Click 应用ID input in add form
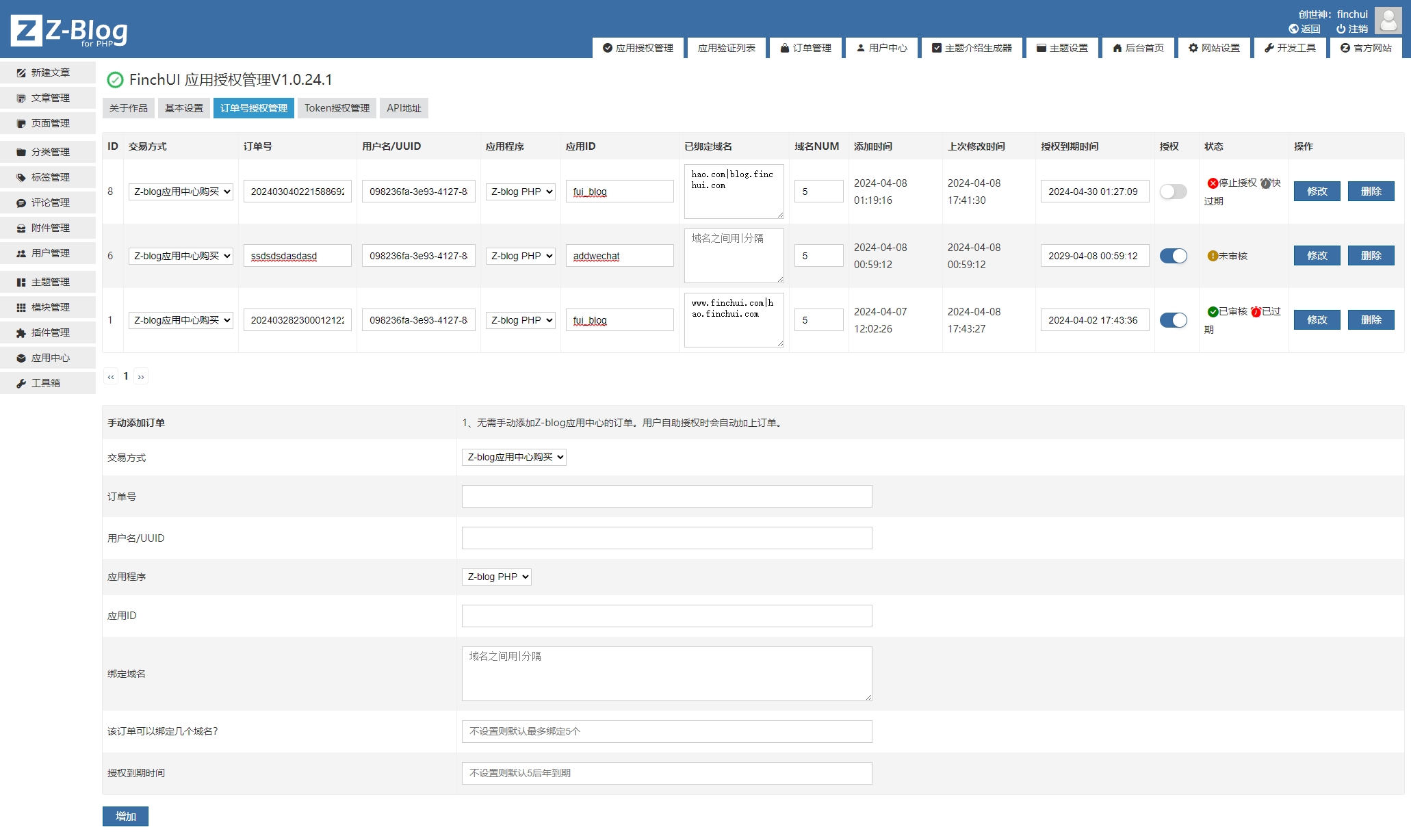 point(666,616)
